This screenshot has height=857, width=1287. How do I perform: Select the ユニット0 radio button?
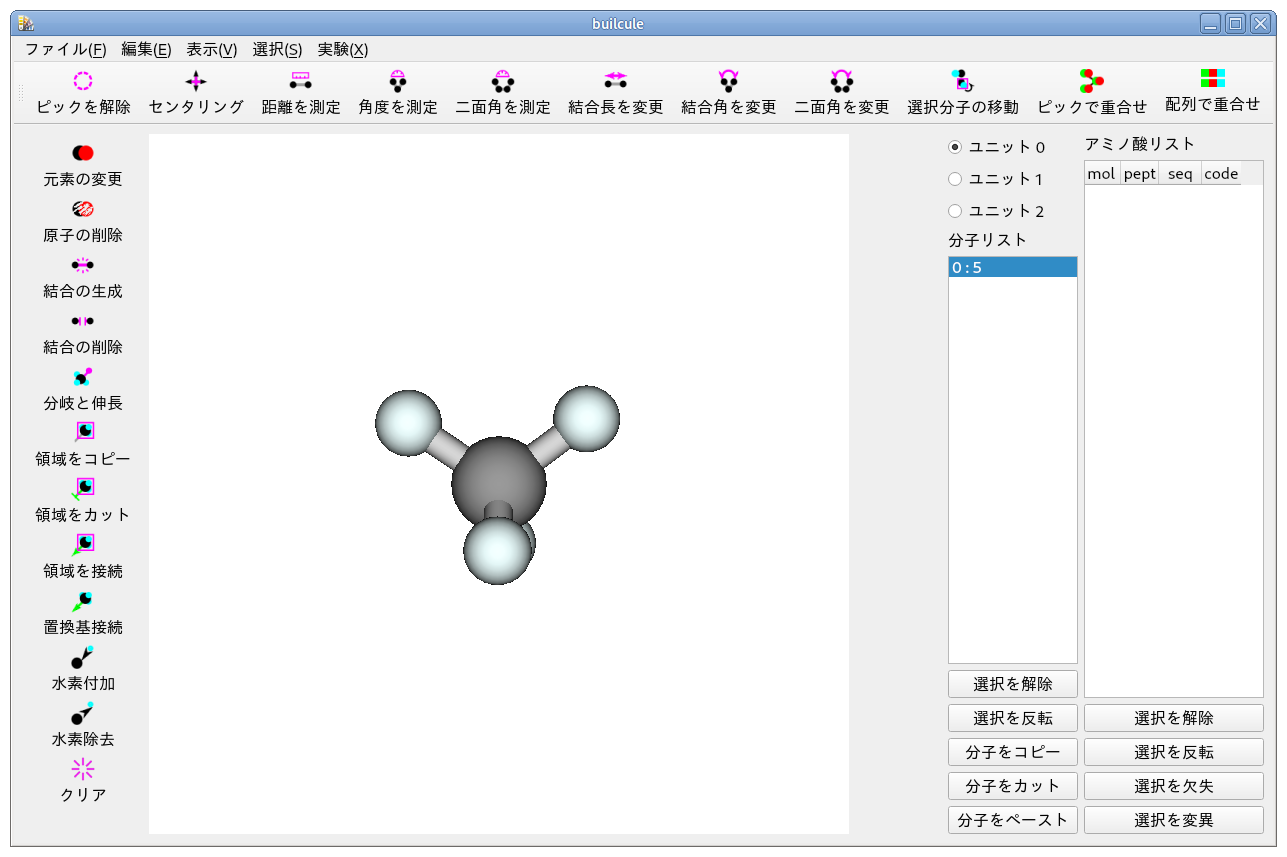coord(955,145)
